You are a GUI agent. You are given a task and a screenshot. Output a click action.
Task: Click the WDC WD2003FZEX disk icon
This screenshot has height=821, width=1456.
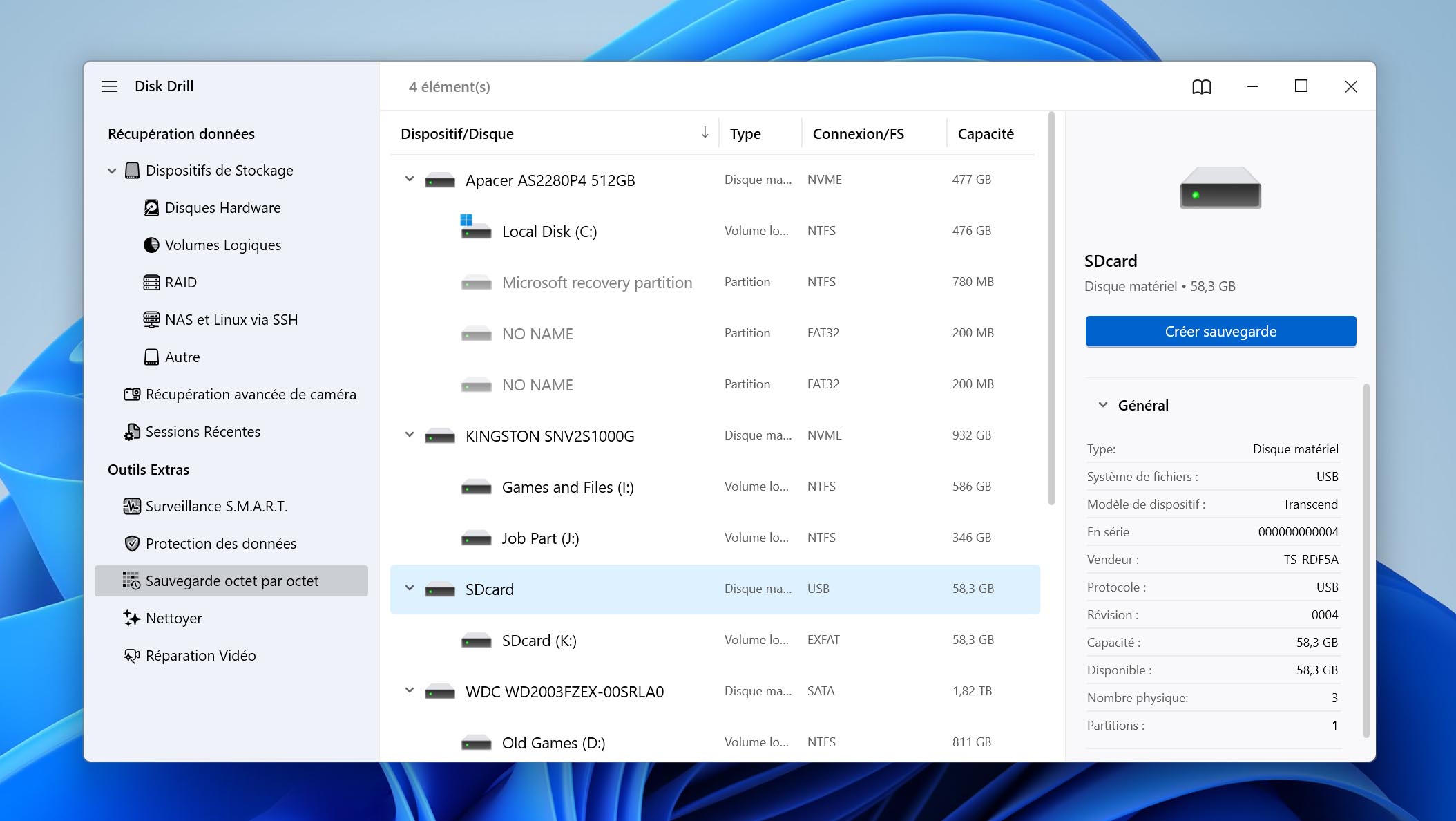tap(440, 692)
